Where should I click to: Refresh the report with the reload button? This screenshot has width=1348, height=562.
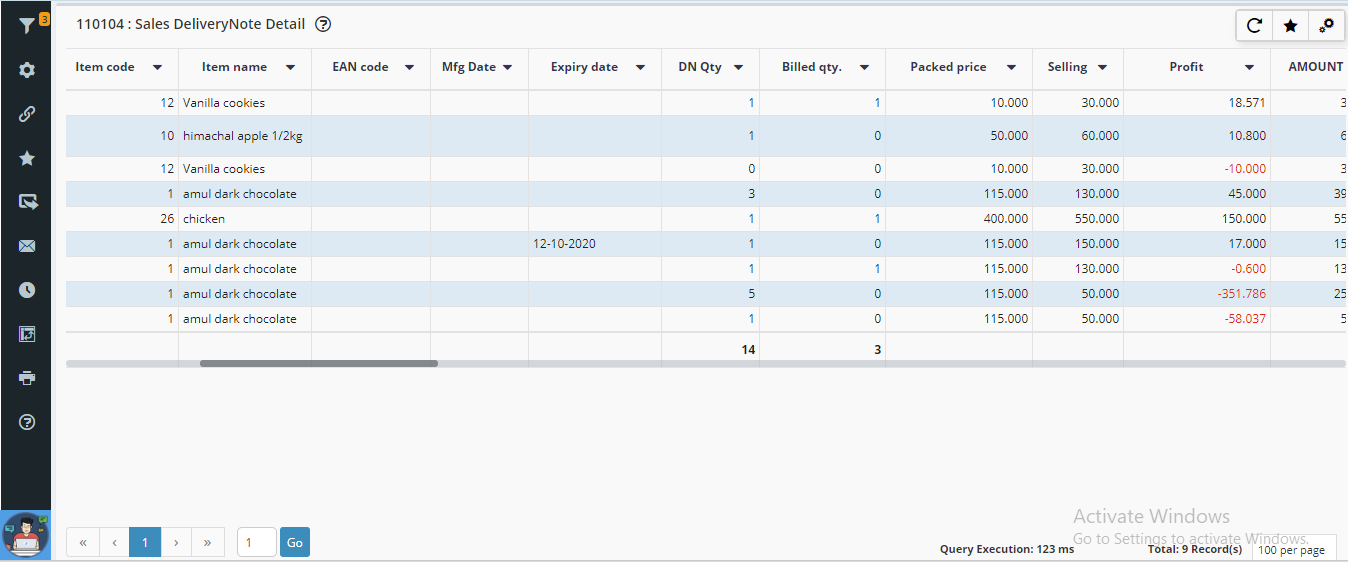point(1254,26)
